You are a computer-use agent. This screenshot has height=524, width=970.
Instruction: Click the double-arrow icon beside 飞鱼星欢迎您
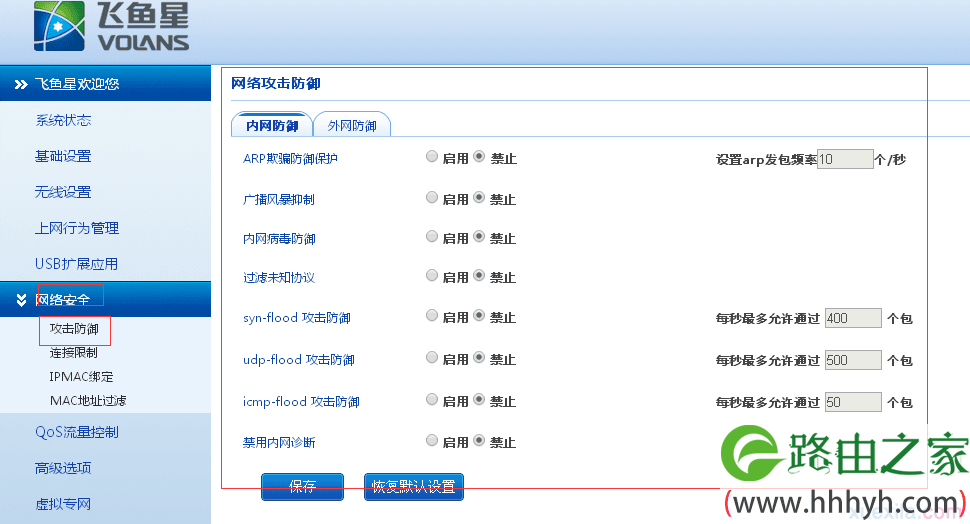(x=21, y=84)
